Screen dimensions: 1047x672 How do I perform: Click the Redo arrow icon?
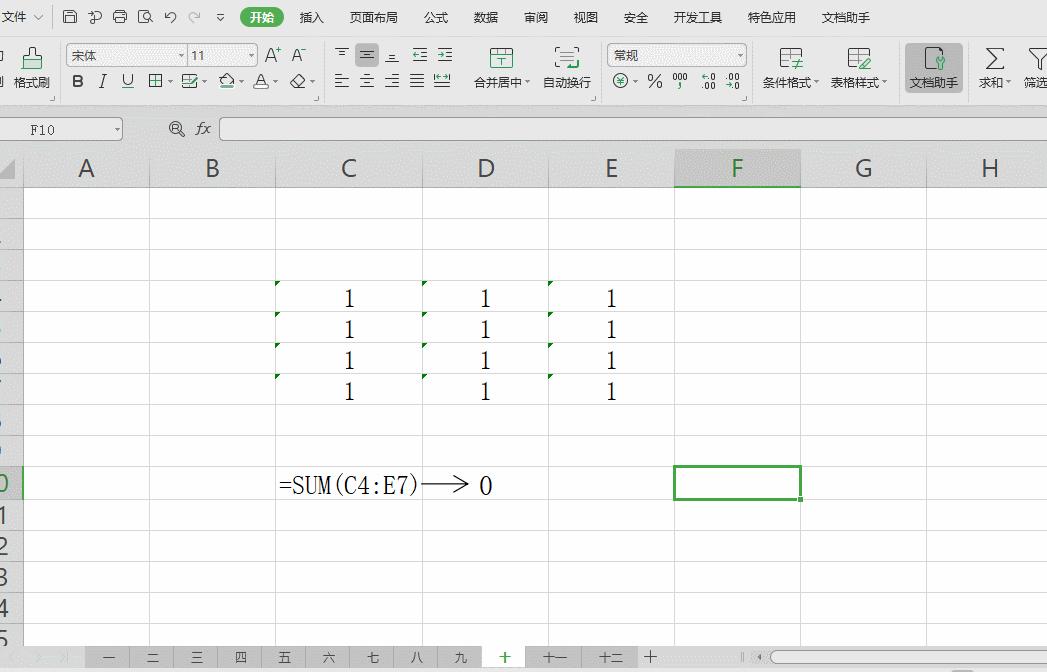[194, 17]
